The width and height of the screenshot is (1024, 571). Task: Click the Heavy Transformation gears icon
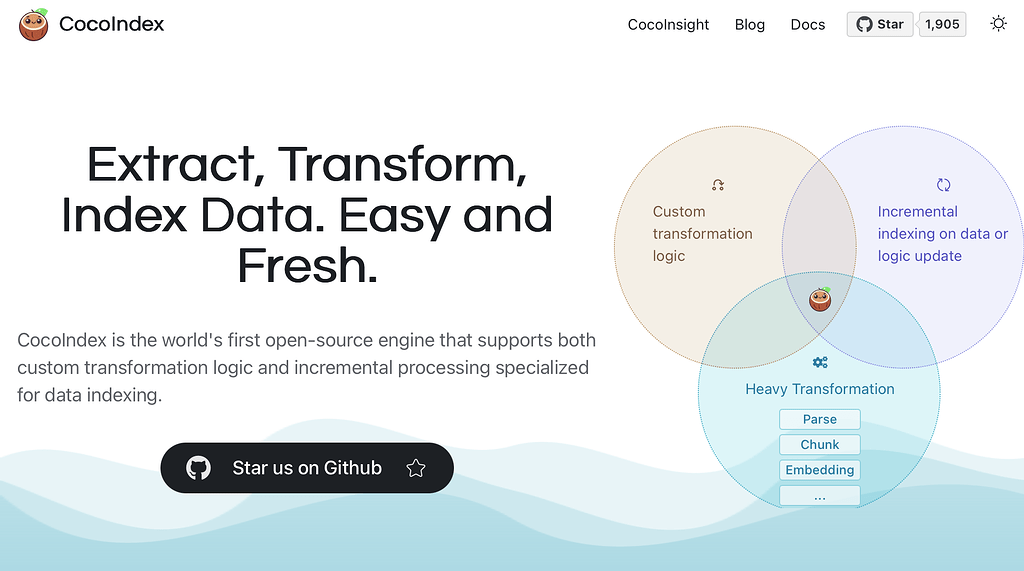tap(820, 362)
